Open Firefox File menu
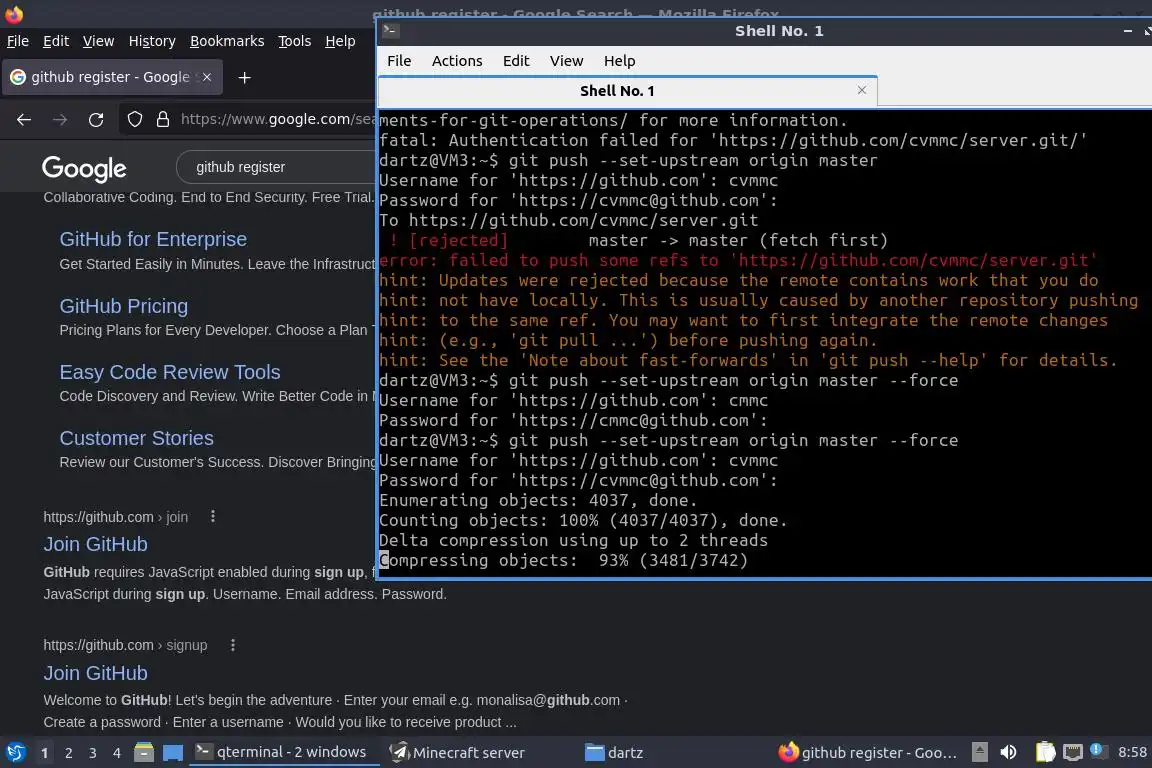Viewport: 1152px width, 768px height. [18, 41]
